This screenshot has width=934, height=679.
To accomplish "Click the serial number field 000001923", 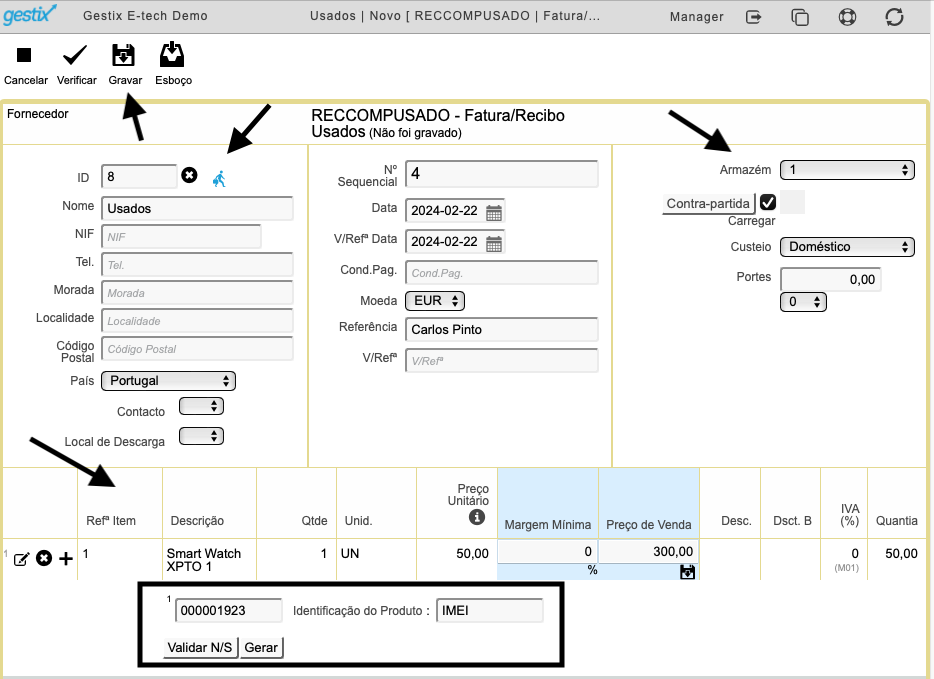I will [228, 611].
